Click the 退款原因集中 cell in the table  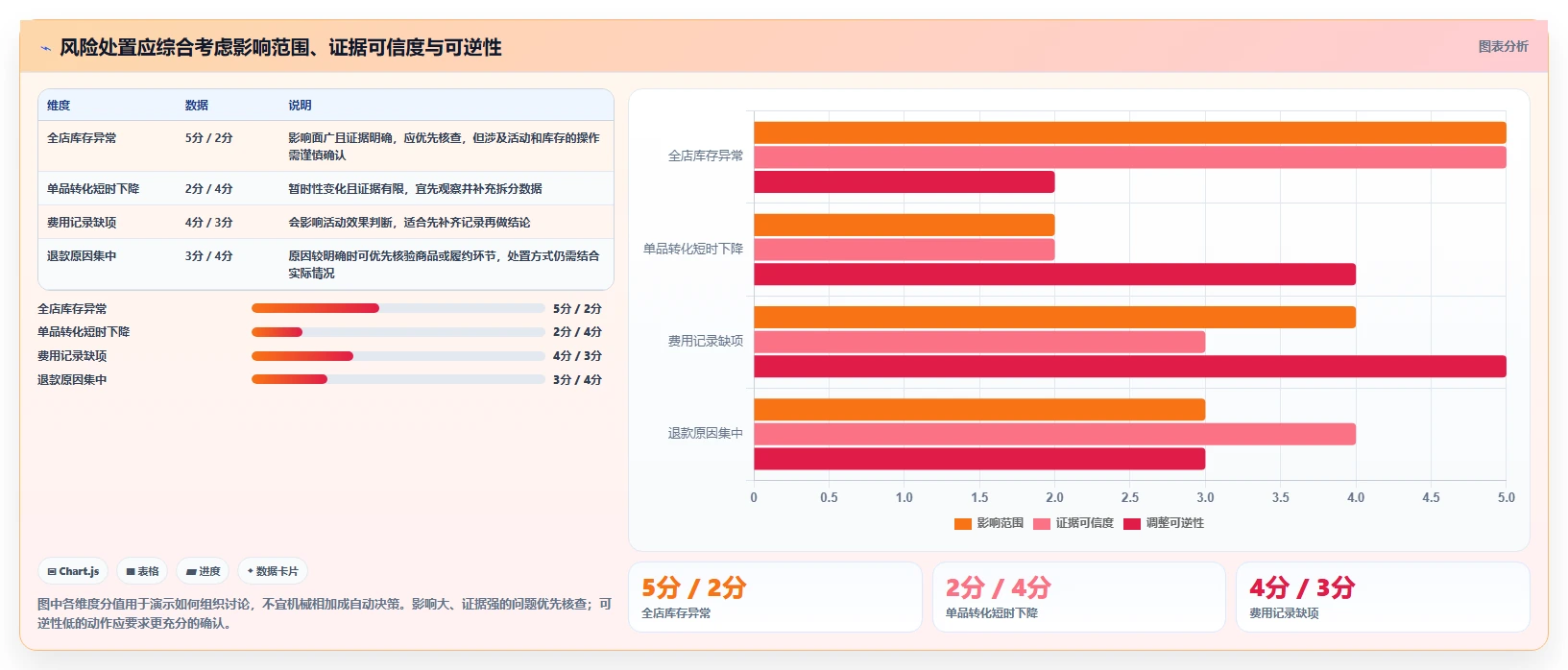[x=82, y=256]
